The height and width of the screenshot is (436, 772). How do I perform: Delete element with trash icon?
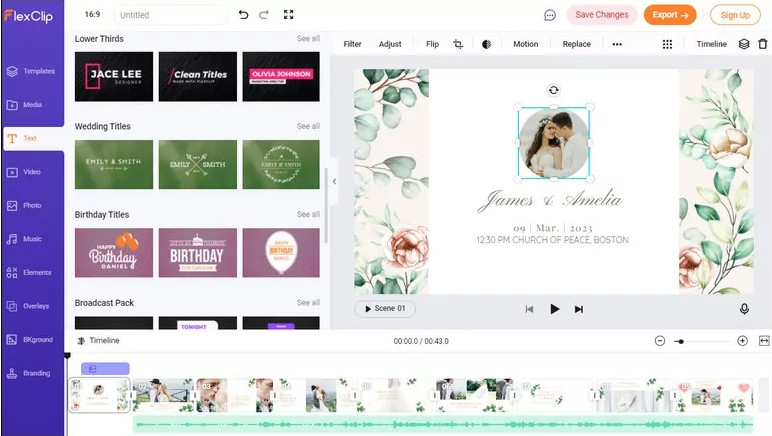pyautogui.click(x=762, y=44)
